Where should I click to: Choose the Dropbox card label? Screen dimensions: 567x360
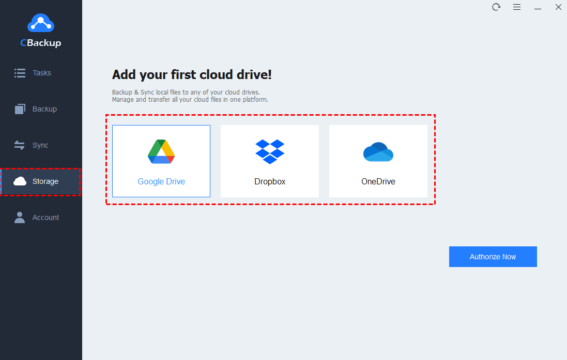pyautogui.click(x=270, y=181)
